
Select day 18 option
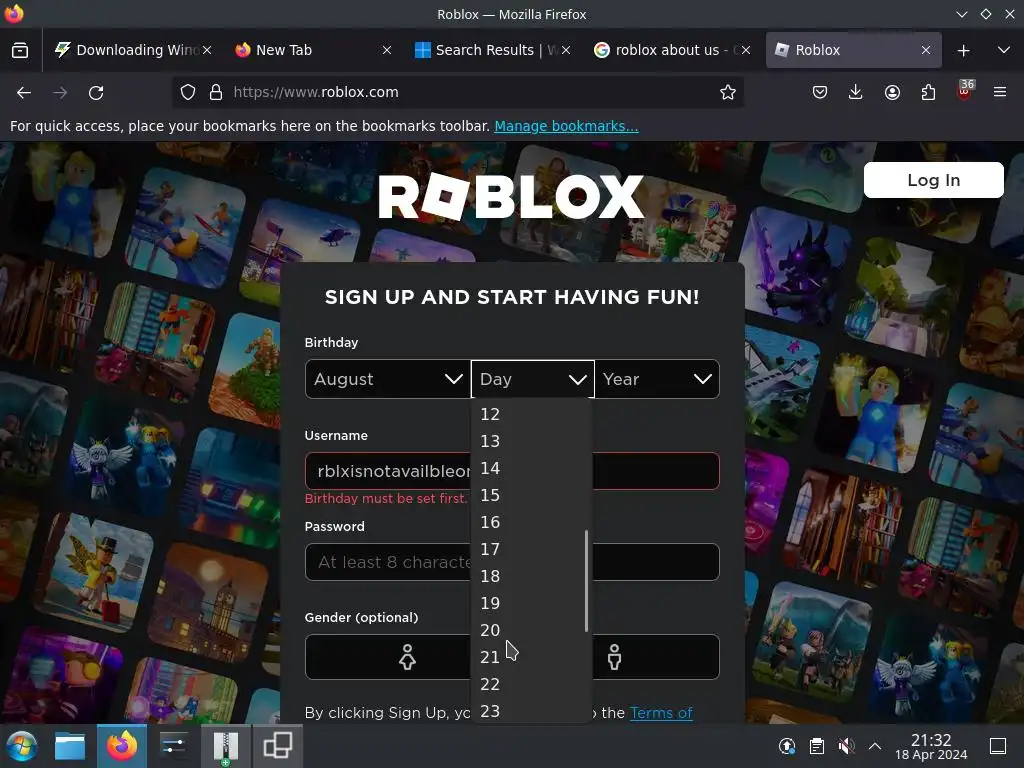(531, 576)
